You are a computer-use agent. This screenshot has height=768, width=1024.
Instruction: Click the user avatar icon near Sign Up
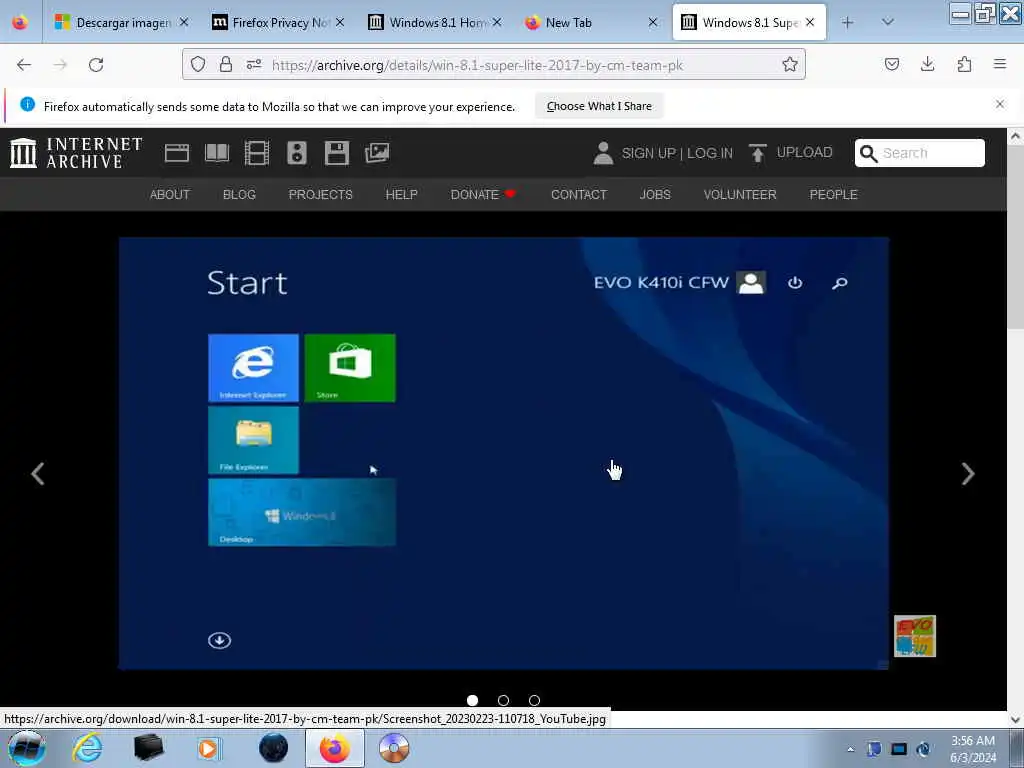(x=603, y=153)
